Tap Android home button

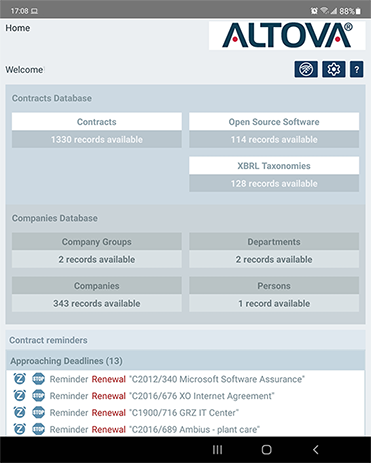(x=266, y=450)
